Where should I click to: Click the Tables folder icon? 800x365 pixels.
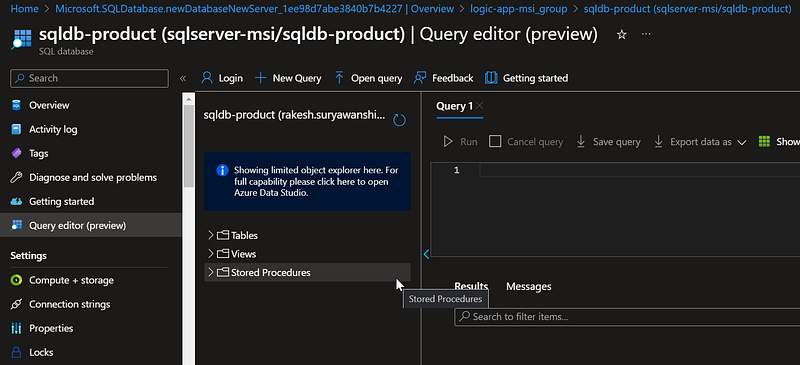(x=223, y=235)
